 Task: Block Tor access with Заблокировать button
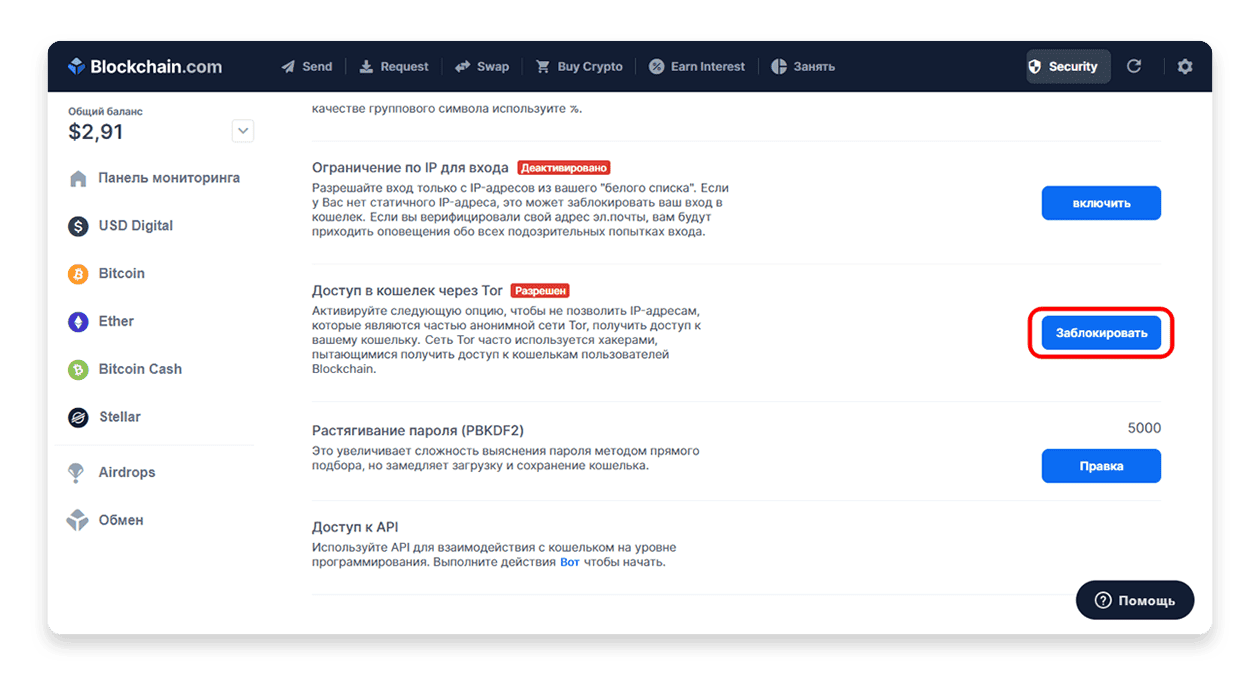1101,333
